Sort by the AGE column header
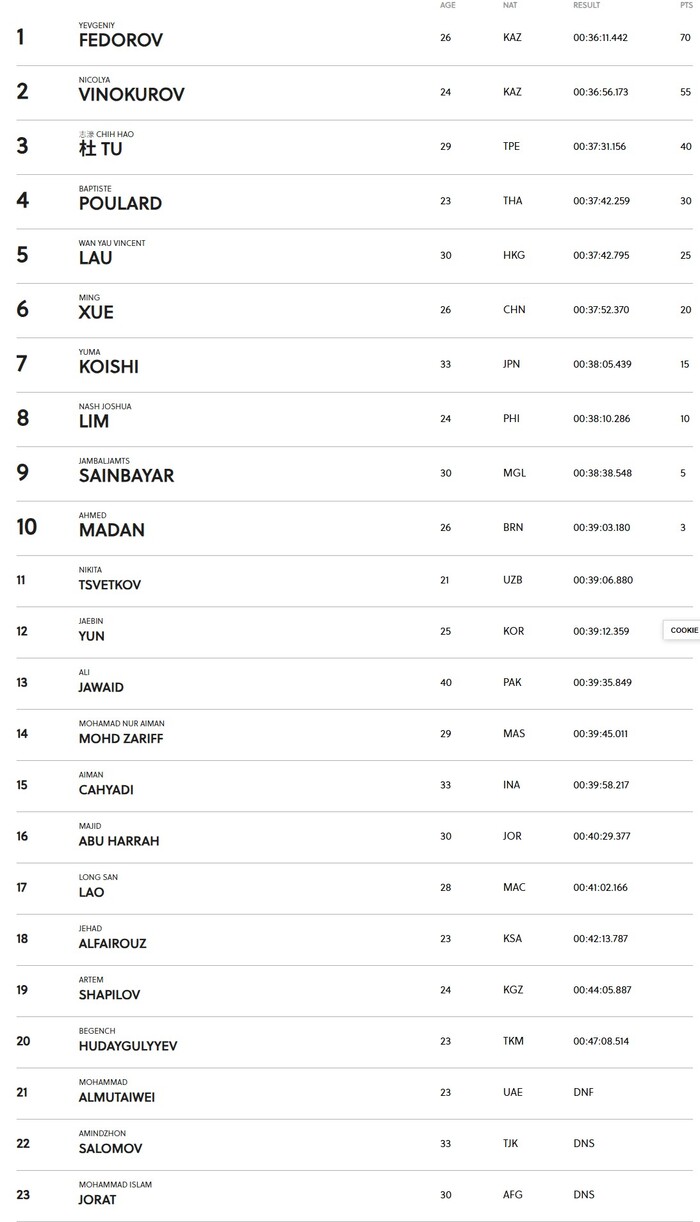Viewport: 700px width, 1222px height. pos(448,5)
